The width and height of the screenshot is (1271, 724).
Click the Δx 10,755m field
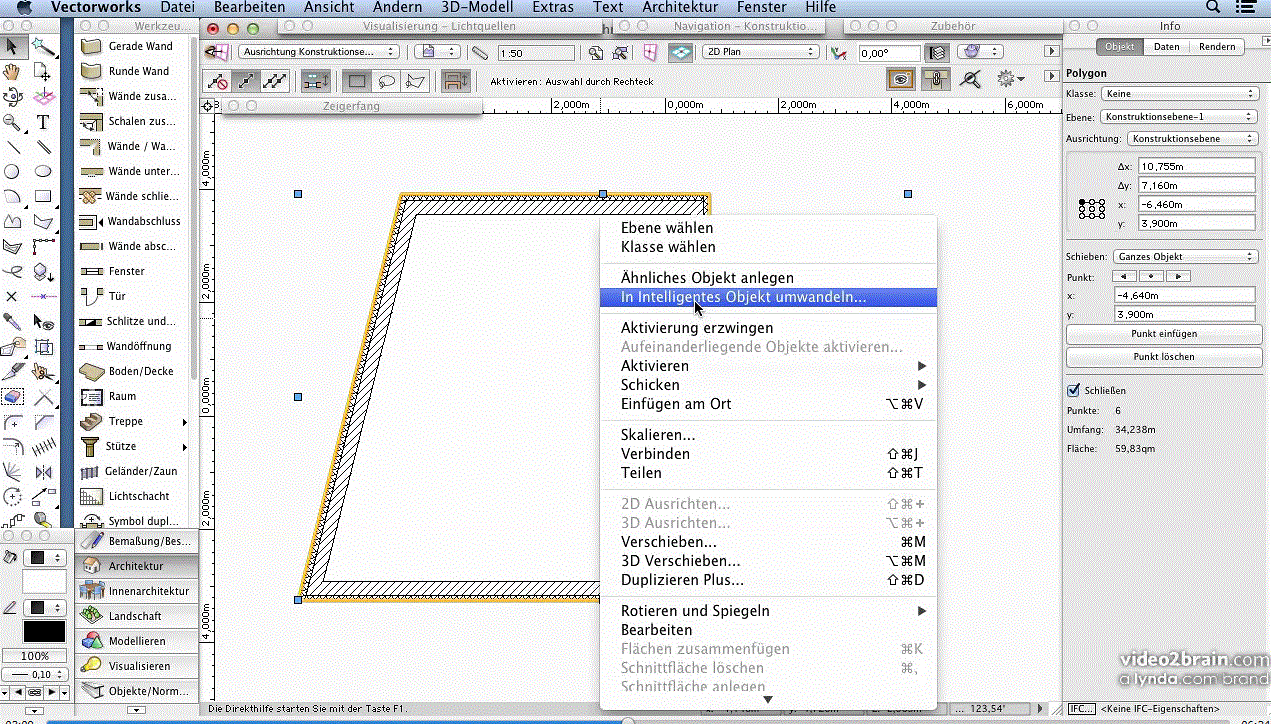pyautogui.click(x=1196, y=166)
